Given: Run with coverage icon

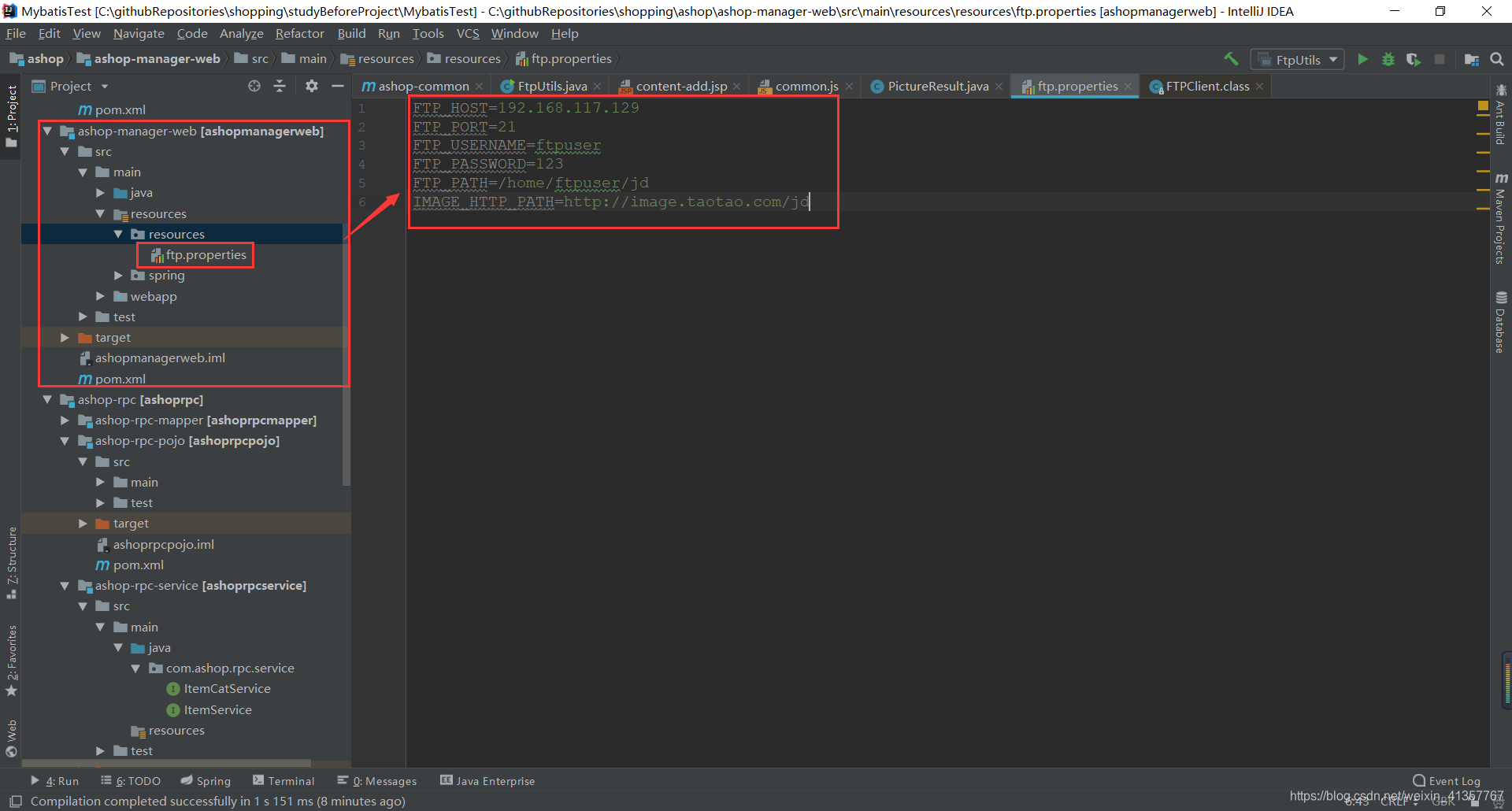Looking at the screenshot, I should click(x=1414, y=59).
